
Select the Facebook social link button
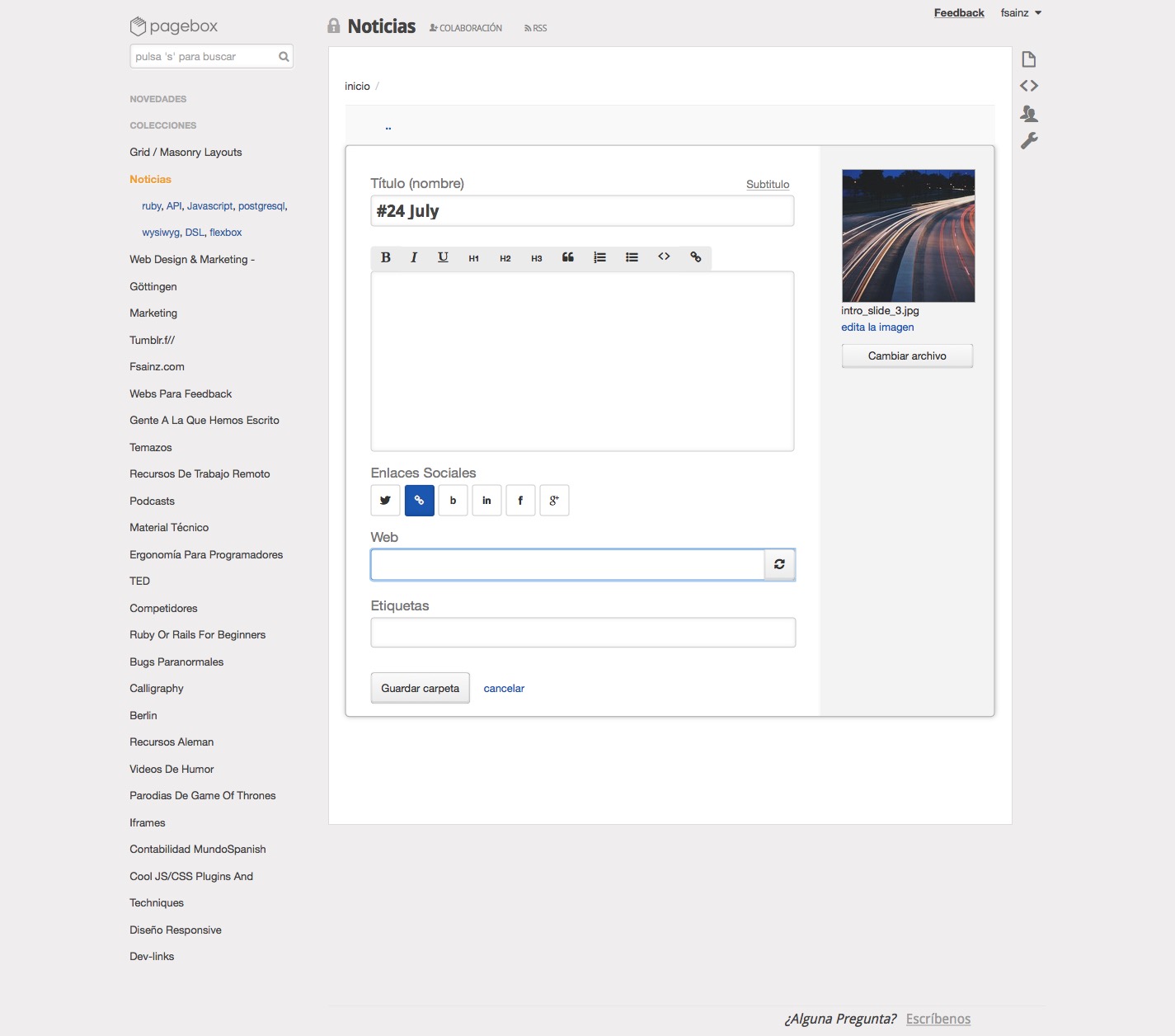click(x=520, y=500)
